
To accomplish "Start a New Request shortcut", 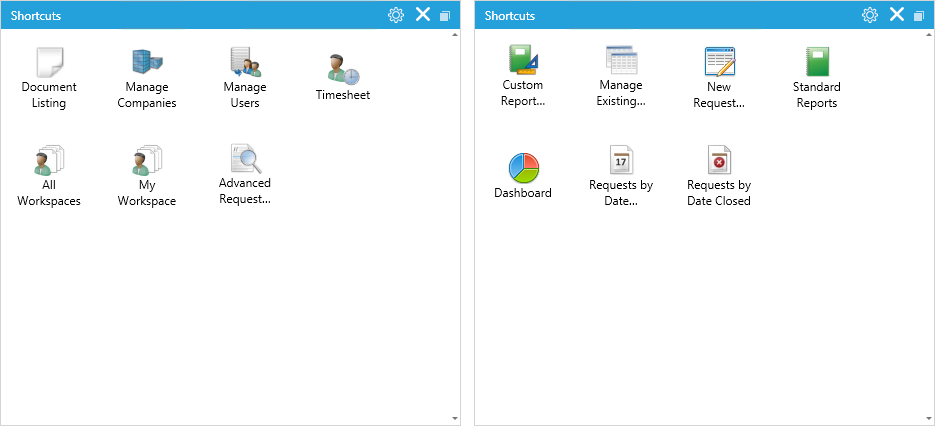I will click(x=719, y=78).
